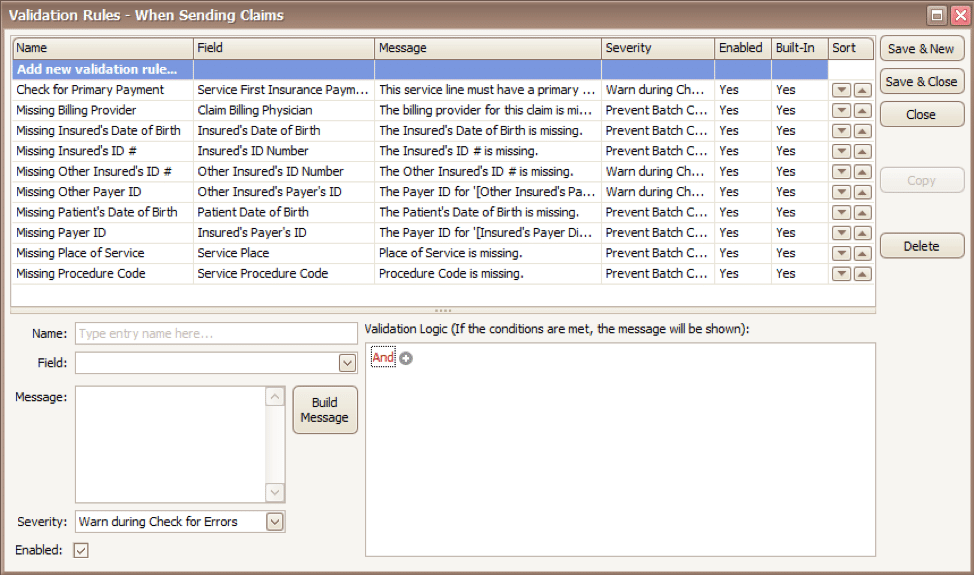
Task: Move Missing Patient's Date of Birth down
Action: (x=841, y=213)
